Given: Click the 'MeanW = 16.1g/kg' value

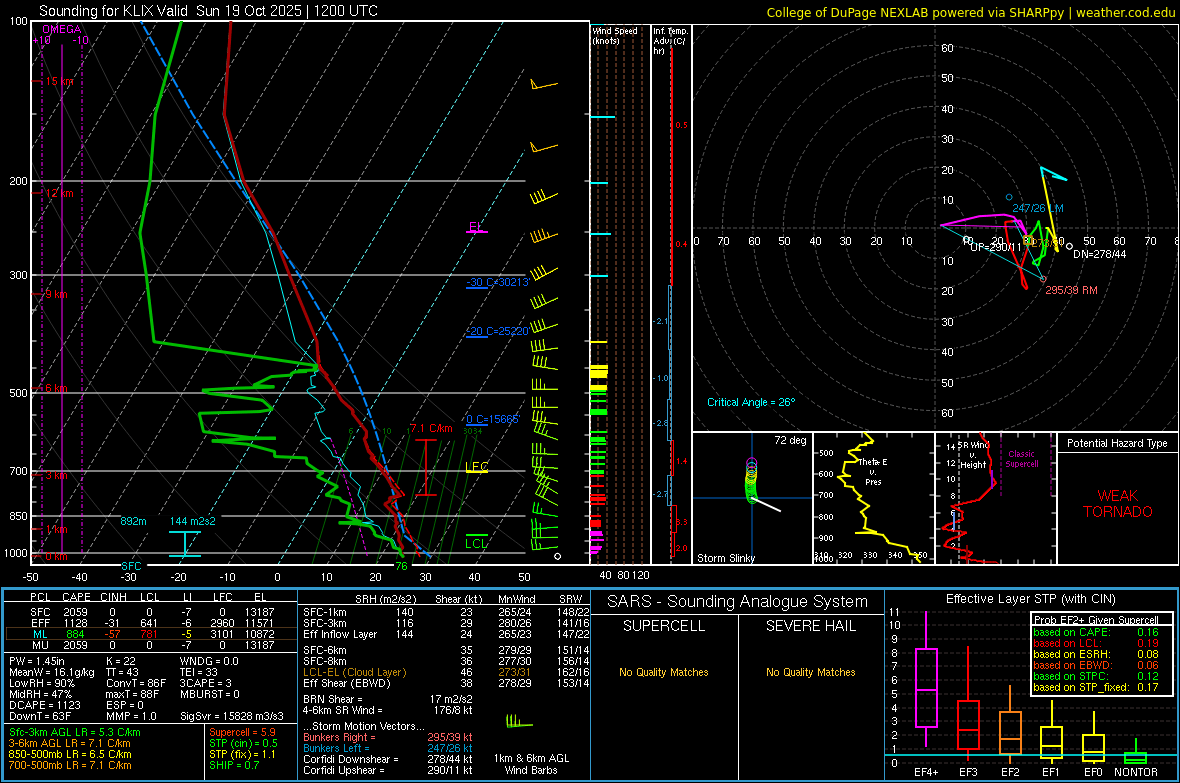Looking at the screenshot, I should 51,672.
